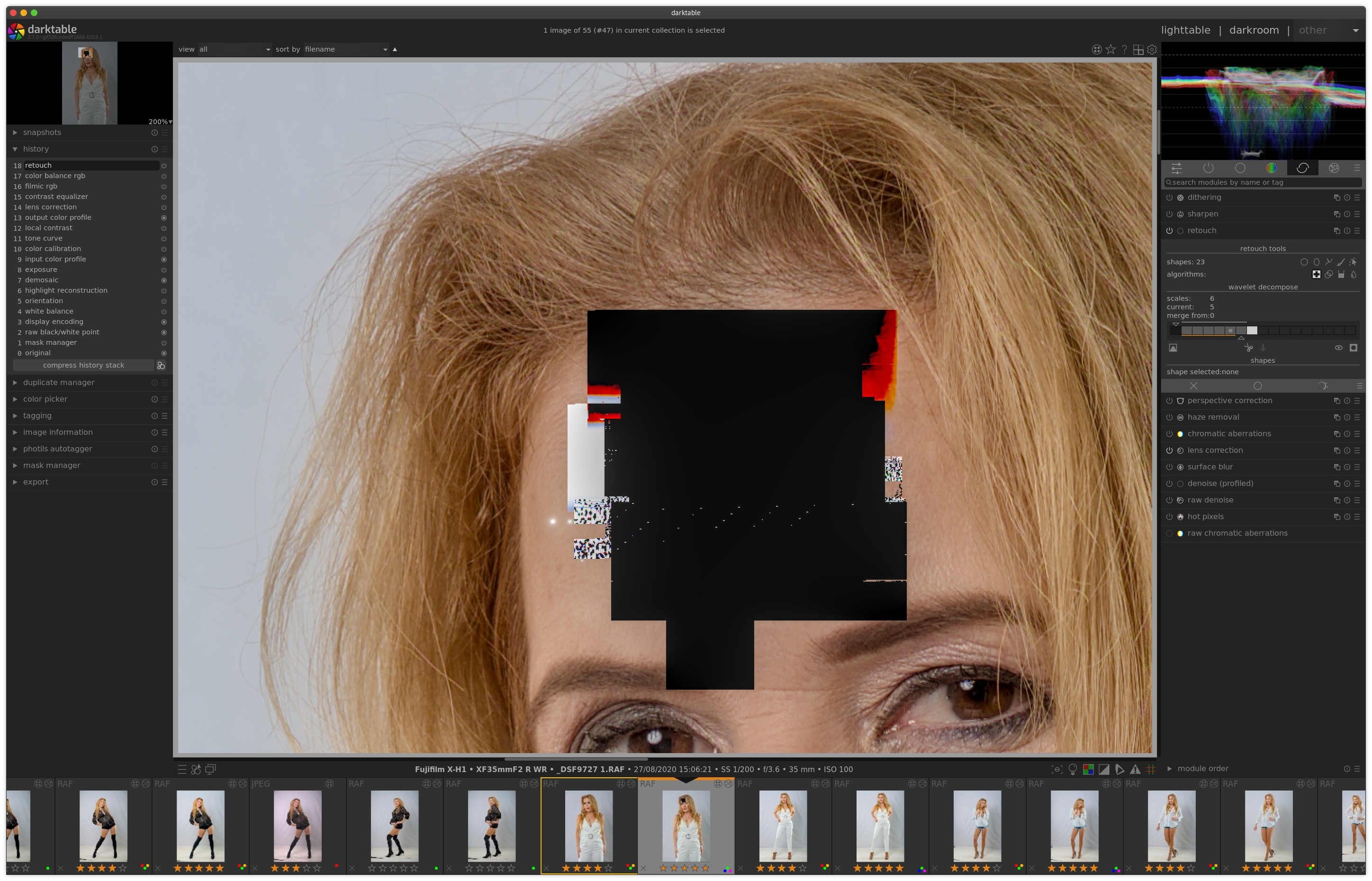Toggle display masks eye icon
This screenshot has width=1372, height=881.
pyautogui.click(x=1339, y=348)
